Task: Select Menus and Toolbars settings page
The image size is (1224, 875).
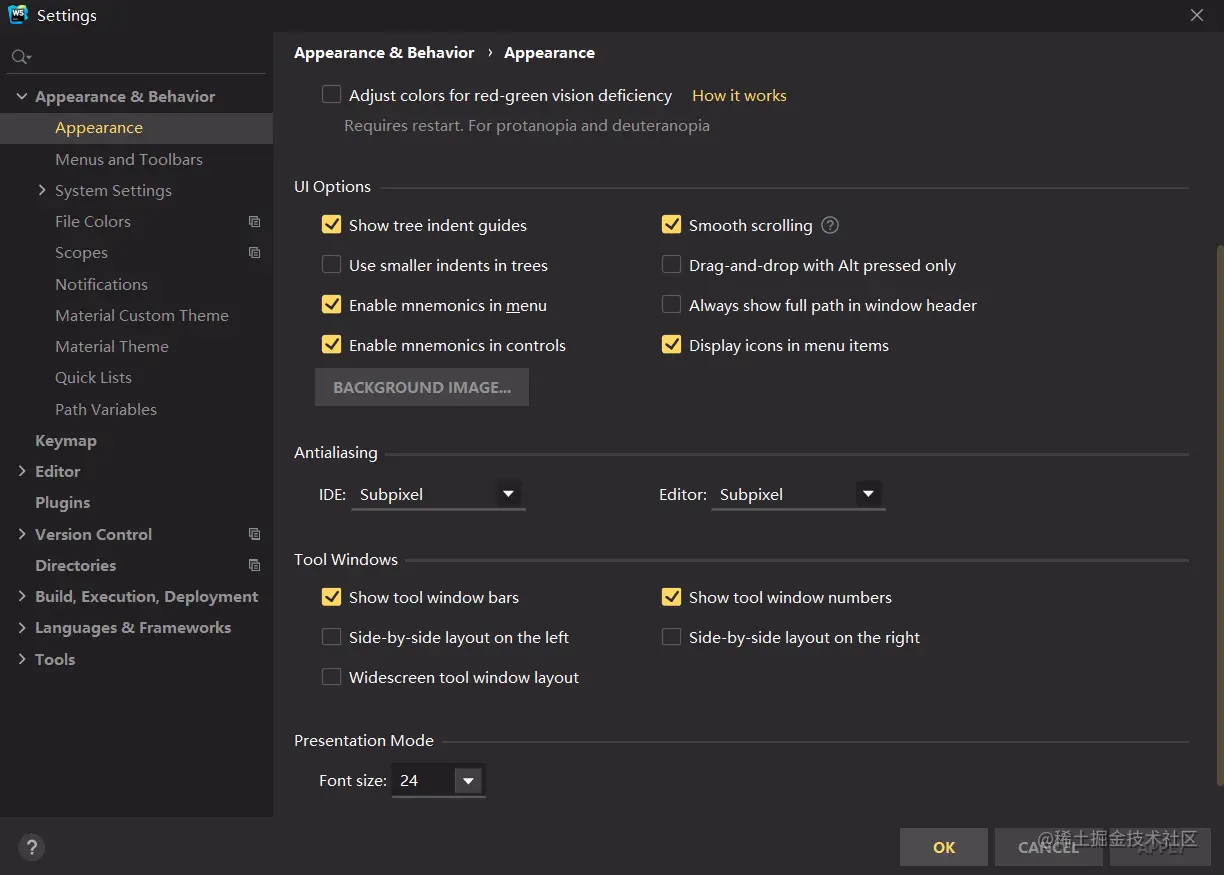Action: coord(129,159)
